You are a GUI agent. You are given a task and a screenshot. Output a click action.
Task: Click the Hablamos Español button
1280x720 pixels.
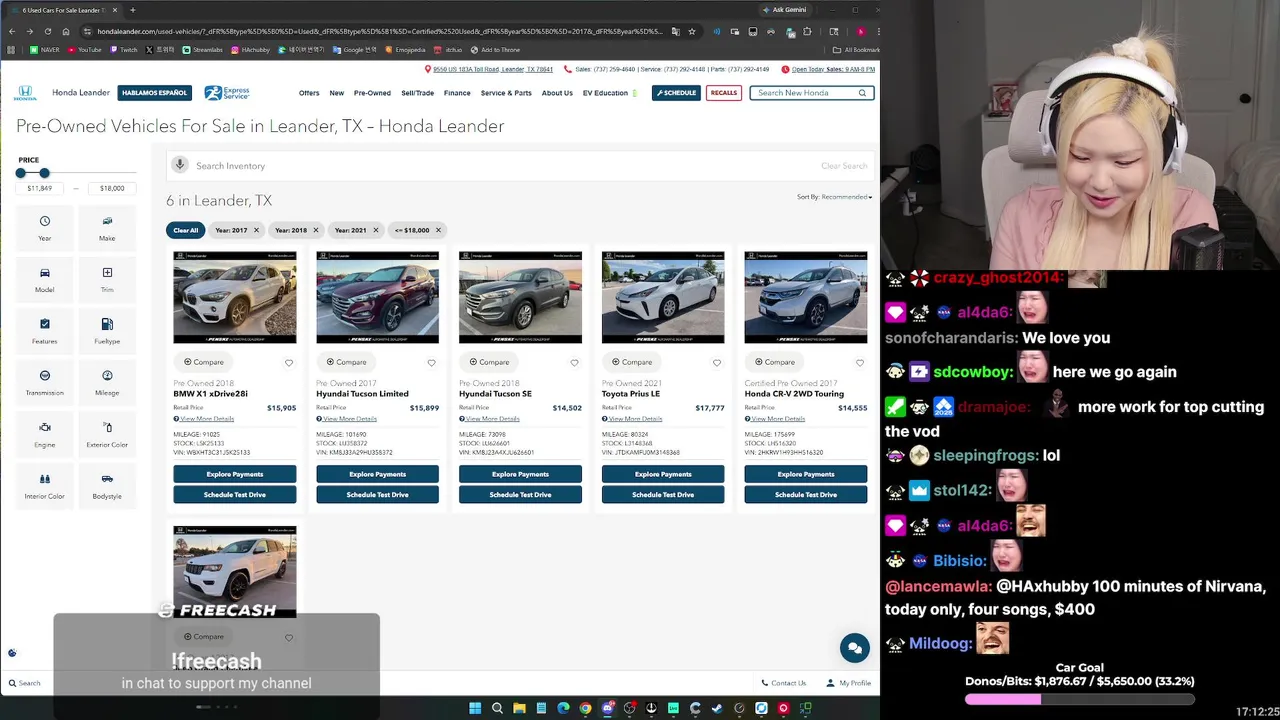tap(155, 93)
